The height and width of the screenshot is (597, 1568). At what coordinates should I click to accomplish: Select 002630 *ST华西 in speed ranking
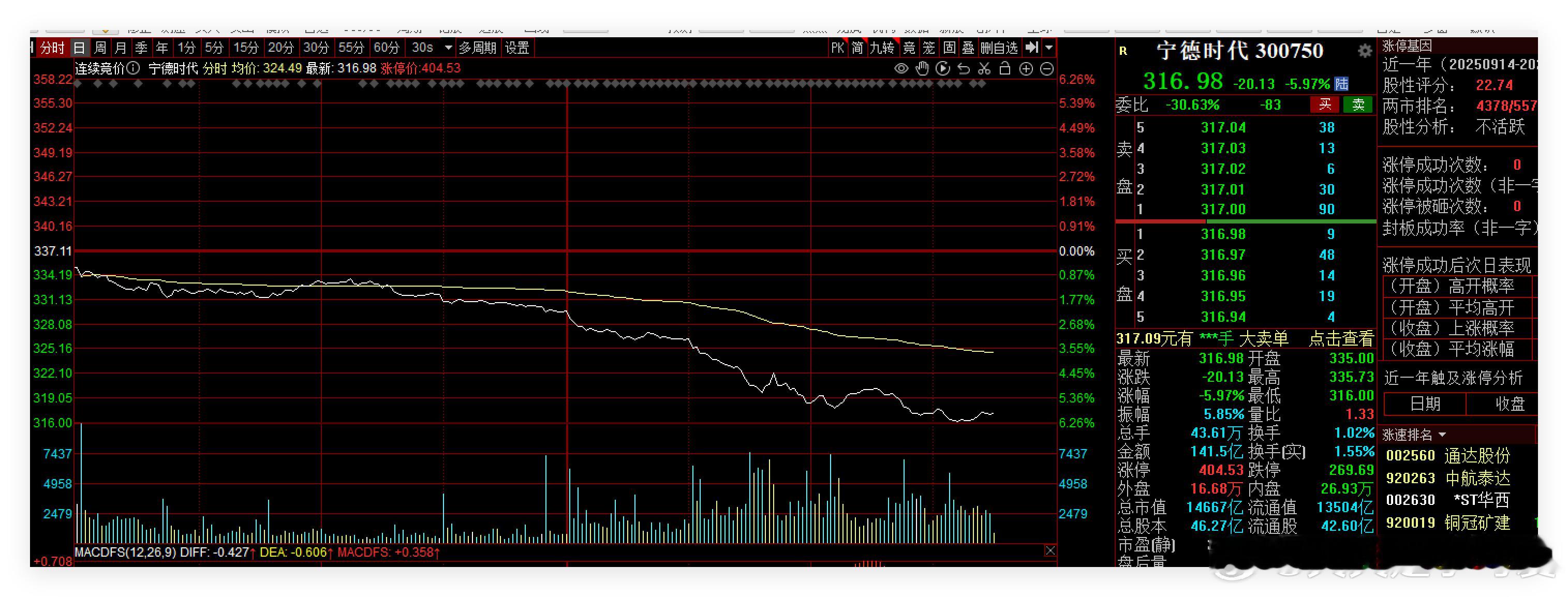point(1448,500)
